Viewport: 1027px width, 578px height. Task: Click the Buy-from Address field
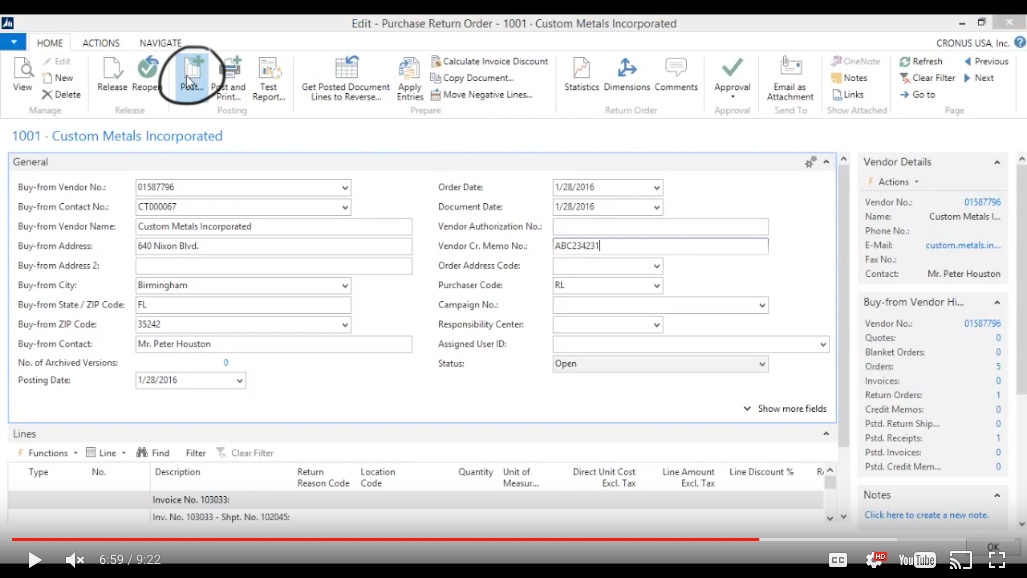point(274,246)
